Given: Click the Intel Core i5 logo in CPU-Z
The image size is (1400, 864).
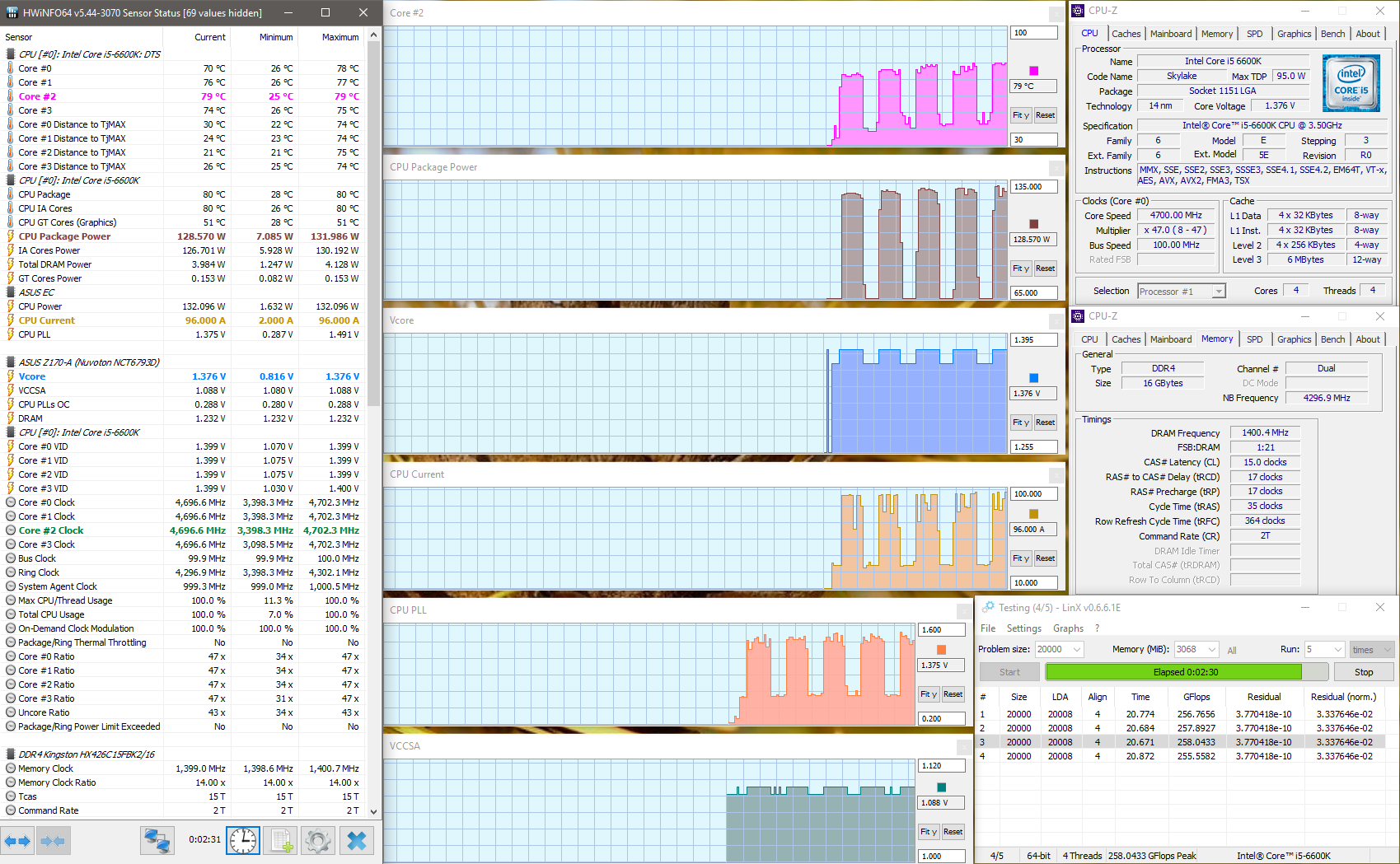Looking at the screenshot, I should 1351,83.
